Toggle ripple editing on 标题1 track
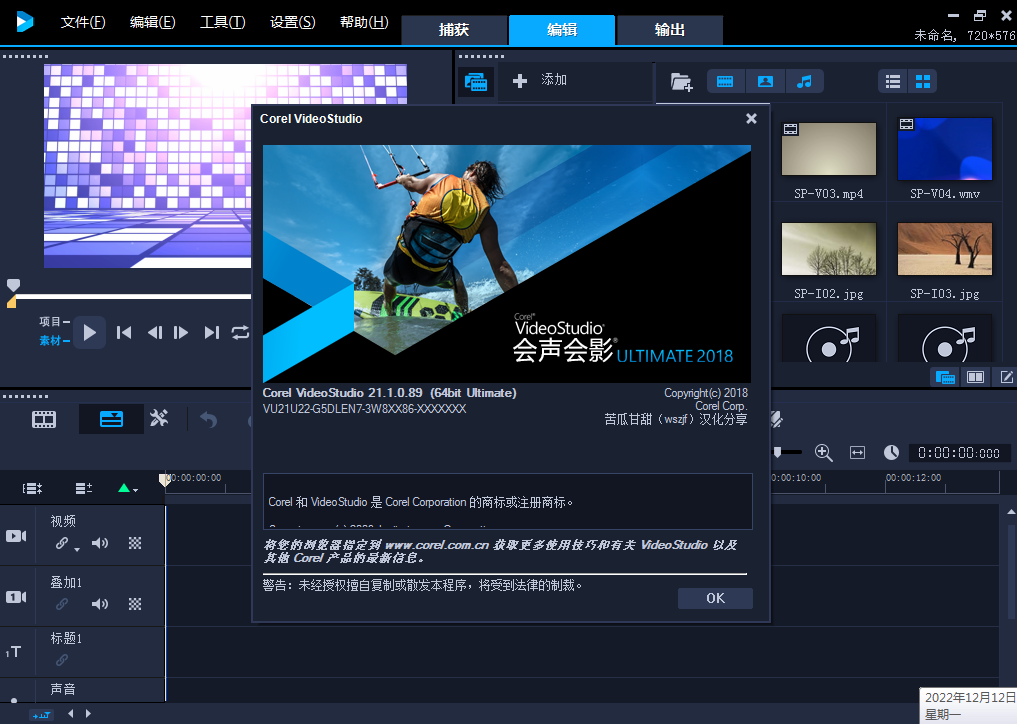This screenshot has height=724, width=1017. 62,660
